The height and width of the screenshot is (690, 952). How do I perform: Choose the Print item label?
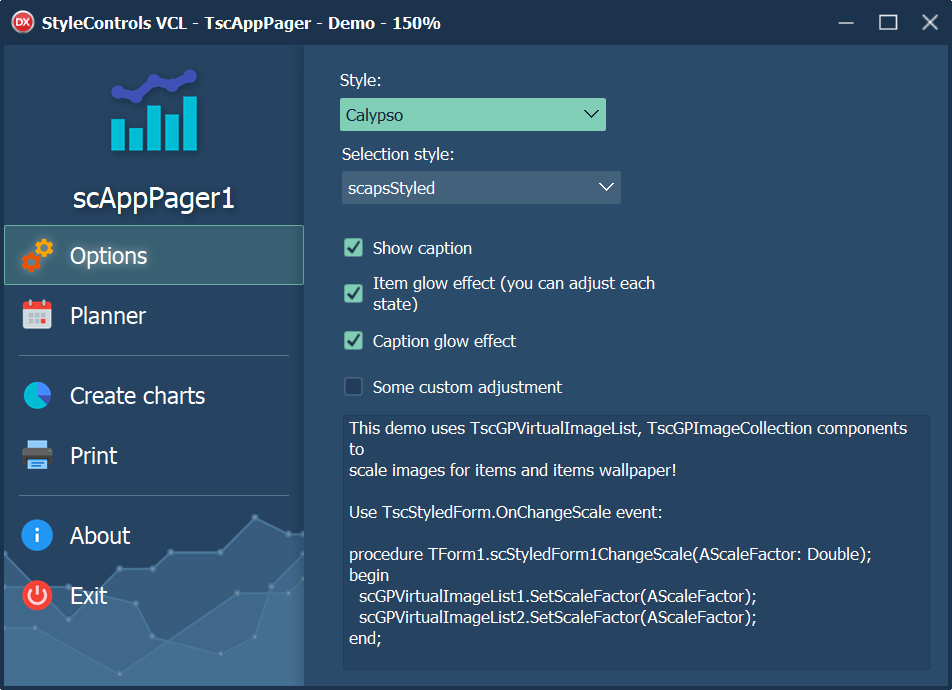pyautogui.click(x=94, y=456)
